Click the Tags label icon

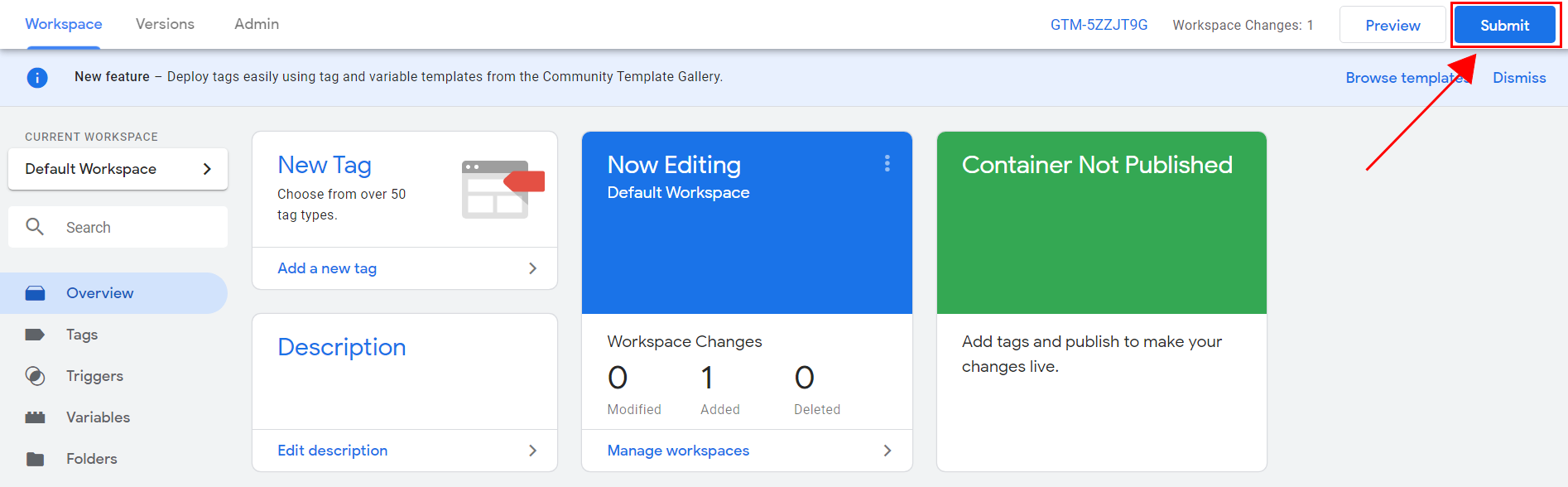tap(35, 335)
